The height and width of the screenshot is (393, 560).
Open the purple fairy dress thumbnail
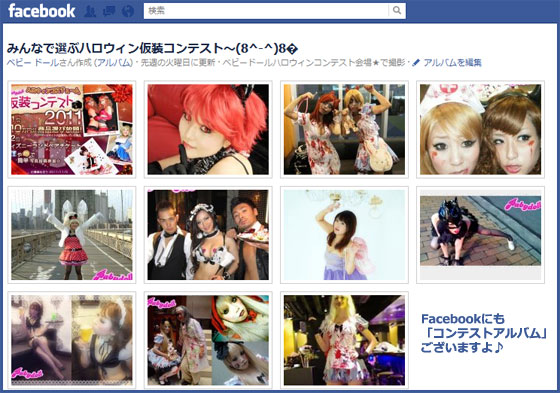coord(344,235)
